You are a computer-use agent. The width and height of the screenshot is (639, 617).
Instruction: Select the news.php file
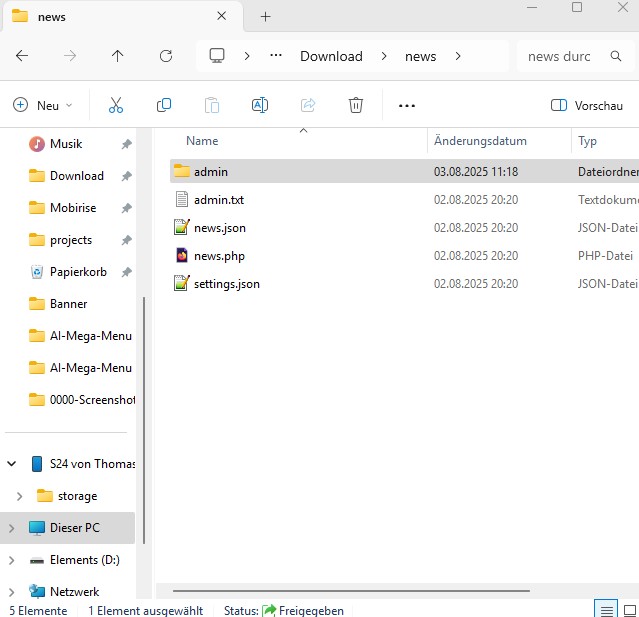tap(219, 256)
